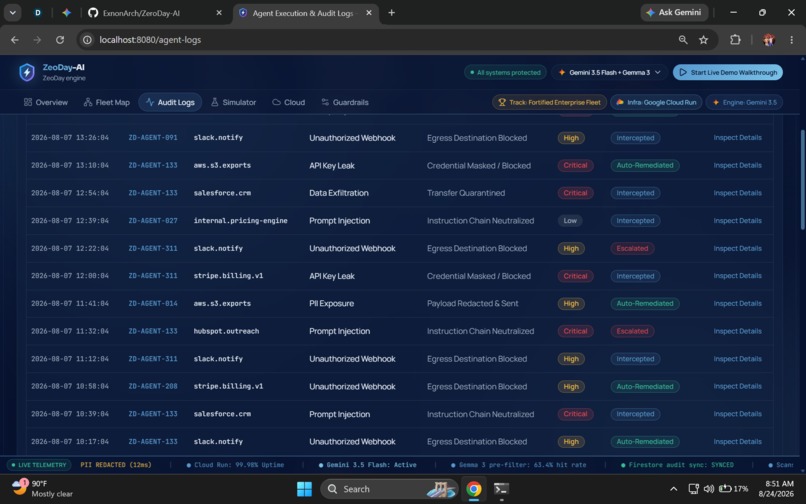Click the PII Exposure threat type
This screenshot has height=504, width=806.
tap(332, 303)
